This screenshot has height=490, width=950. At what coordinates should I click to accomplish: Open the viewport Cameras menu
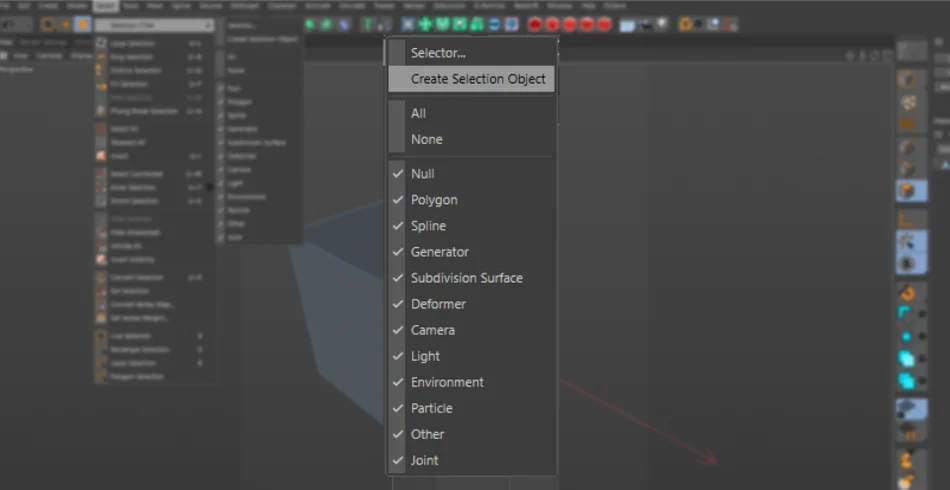pos(49,55)
